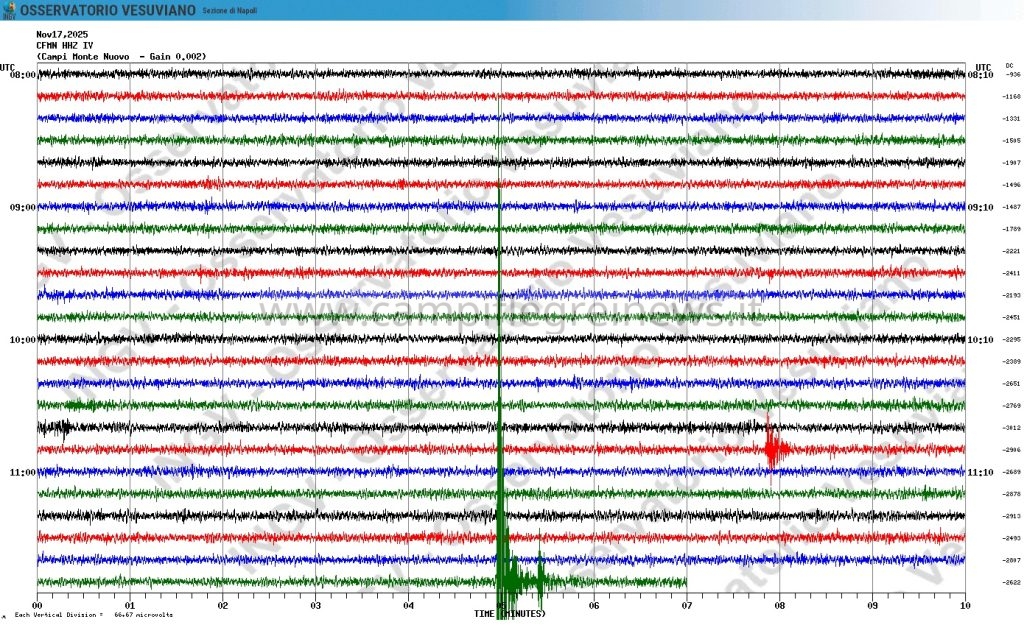Click the 09:00 time label on left
This screenshot has height=625, width=1024.
(x=23, y=207)
